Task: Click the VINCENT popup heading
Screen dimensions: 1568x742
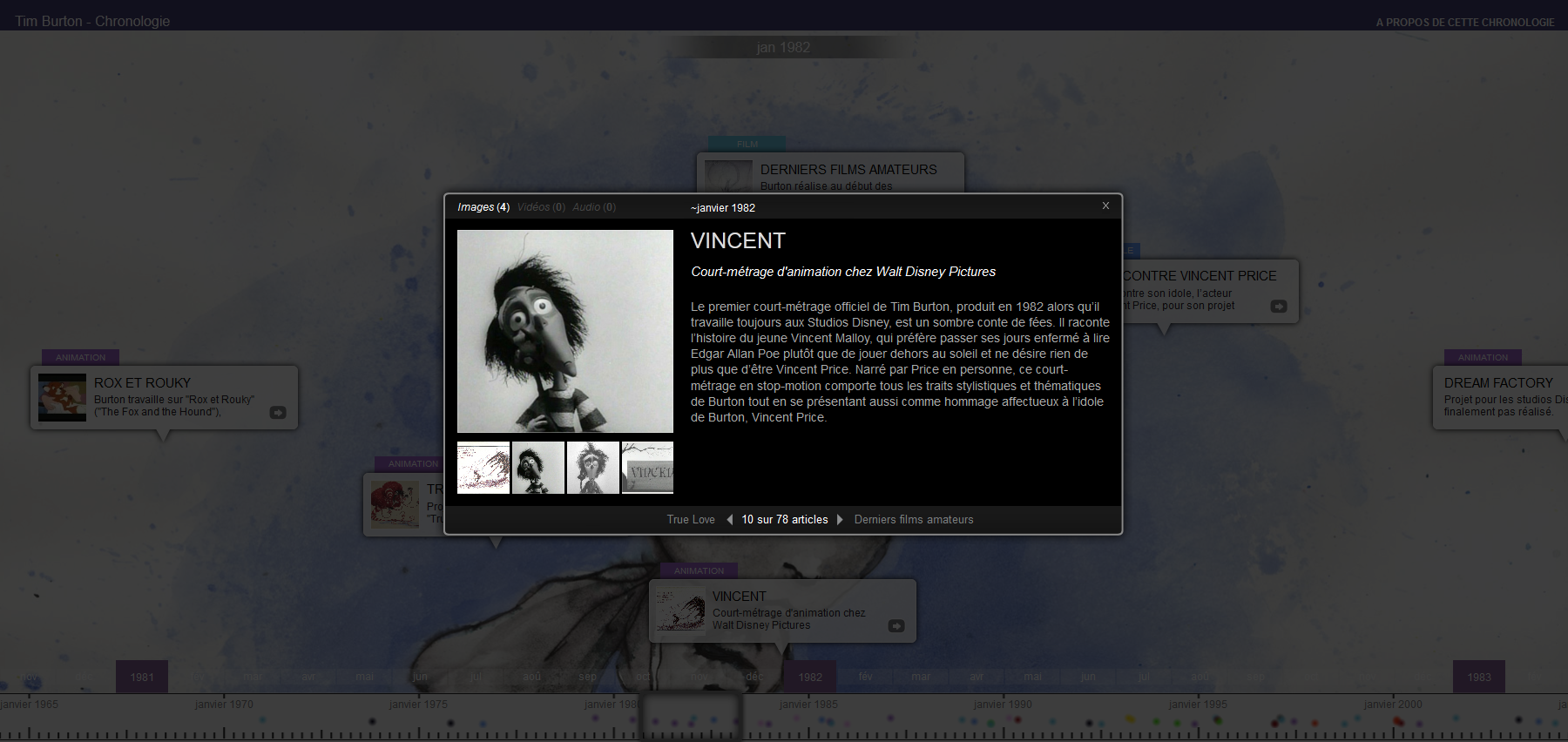Action: [738, 241]
